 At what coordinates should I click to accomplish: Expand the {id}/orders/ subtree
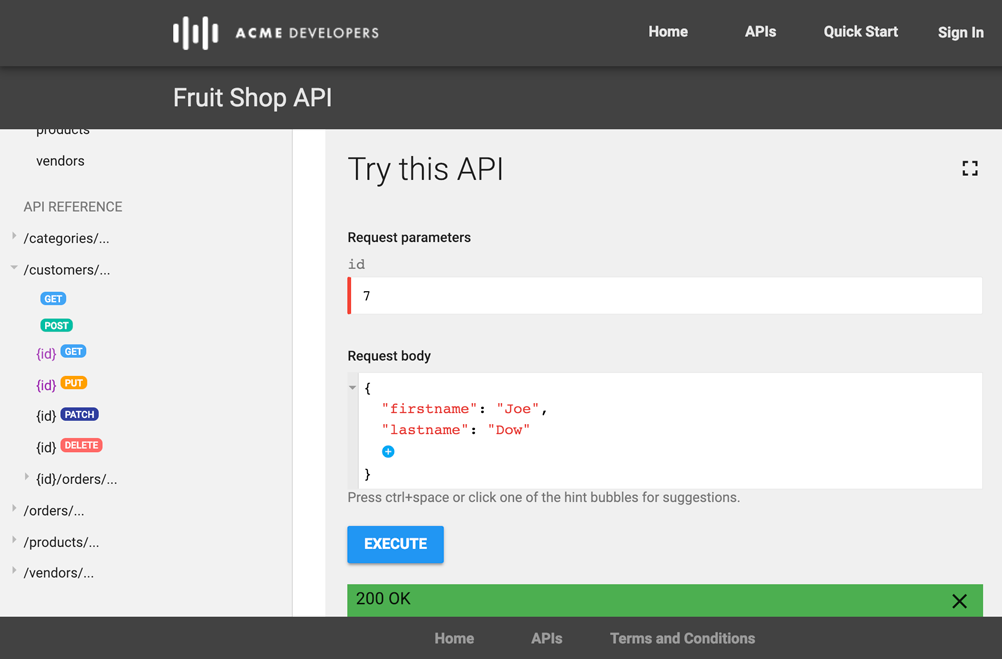pyautogui.click(x=26, y=477)
